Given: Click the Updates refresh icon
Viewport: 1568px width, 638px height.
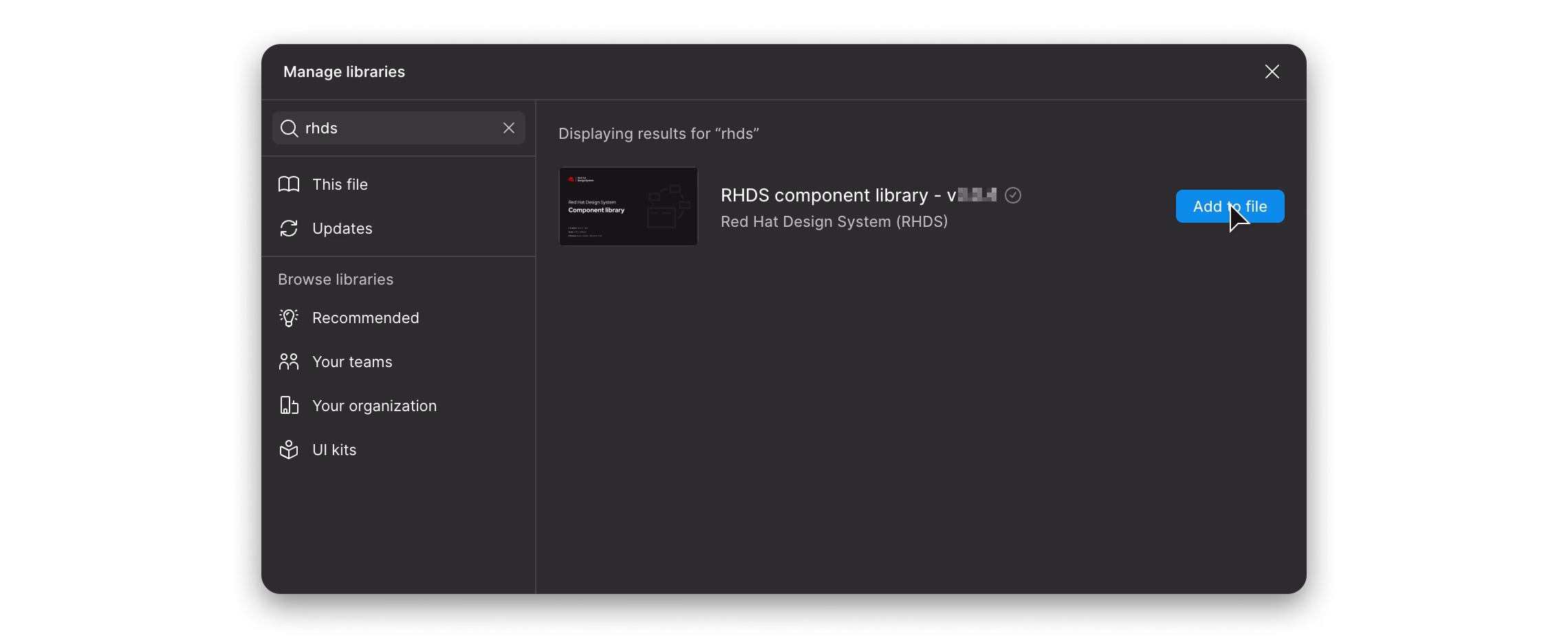Looking at the screenshot, I should [289, 228].
